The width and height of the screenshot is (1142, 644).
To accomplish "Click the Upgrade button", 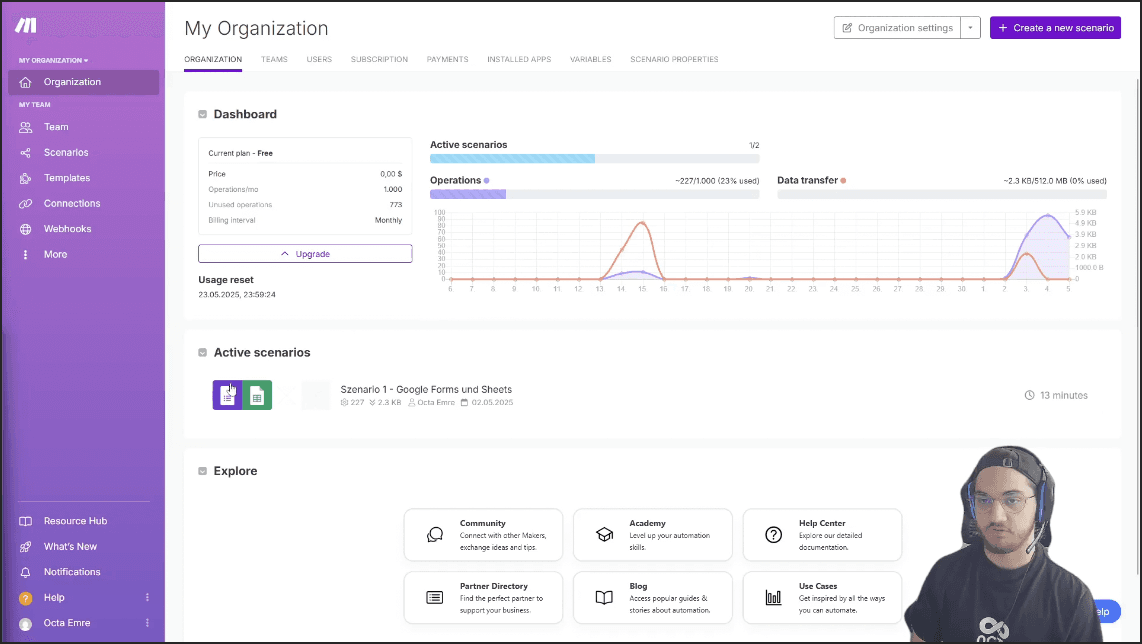I will [305, 254].
